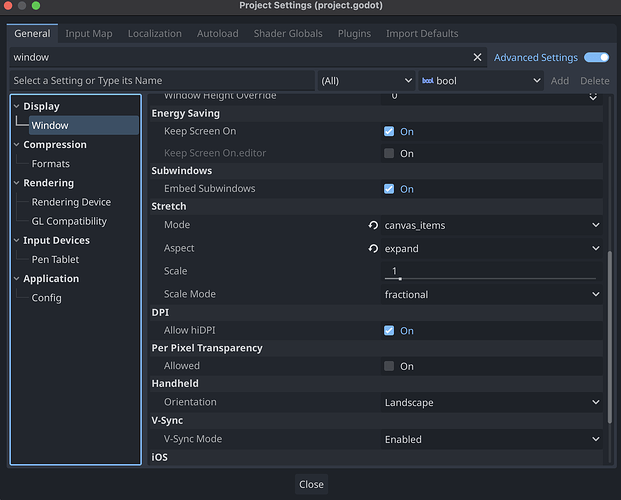Click the Energy Saving section header
This screenshot has width=621, height=500.
click(376, 113)
